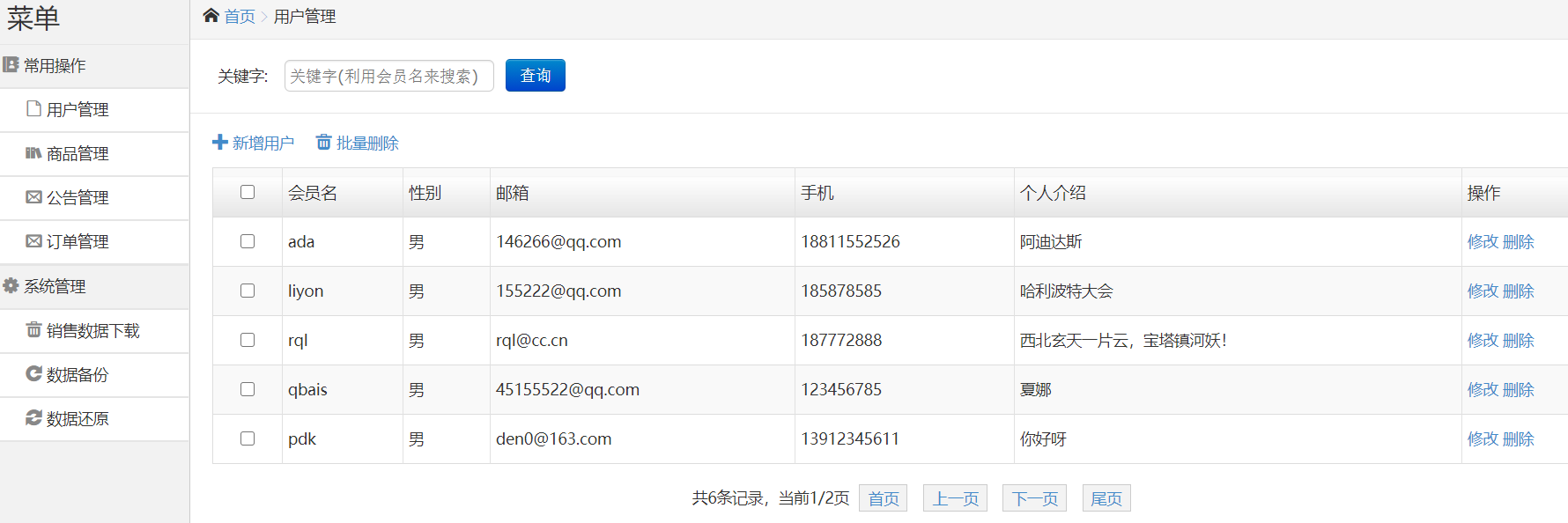Open 商品管理 in the sidebar

click(x=94, y=154)
